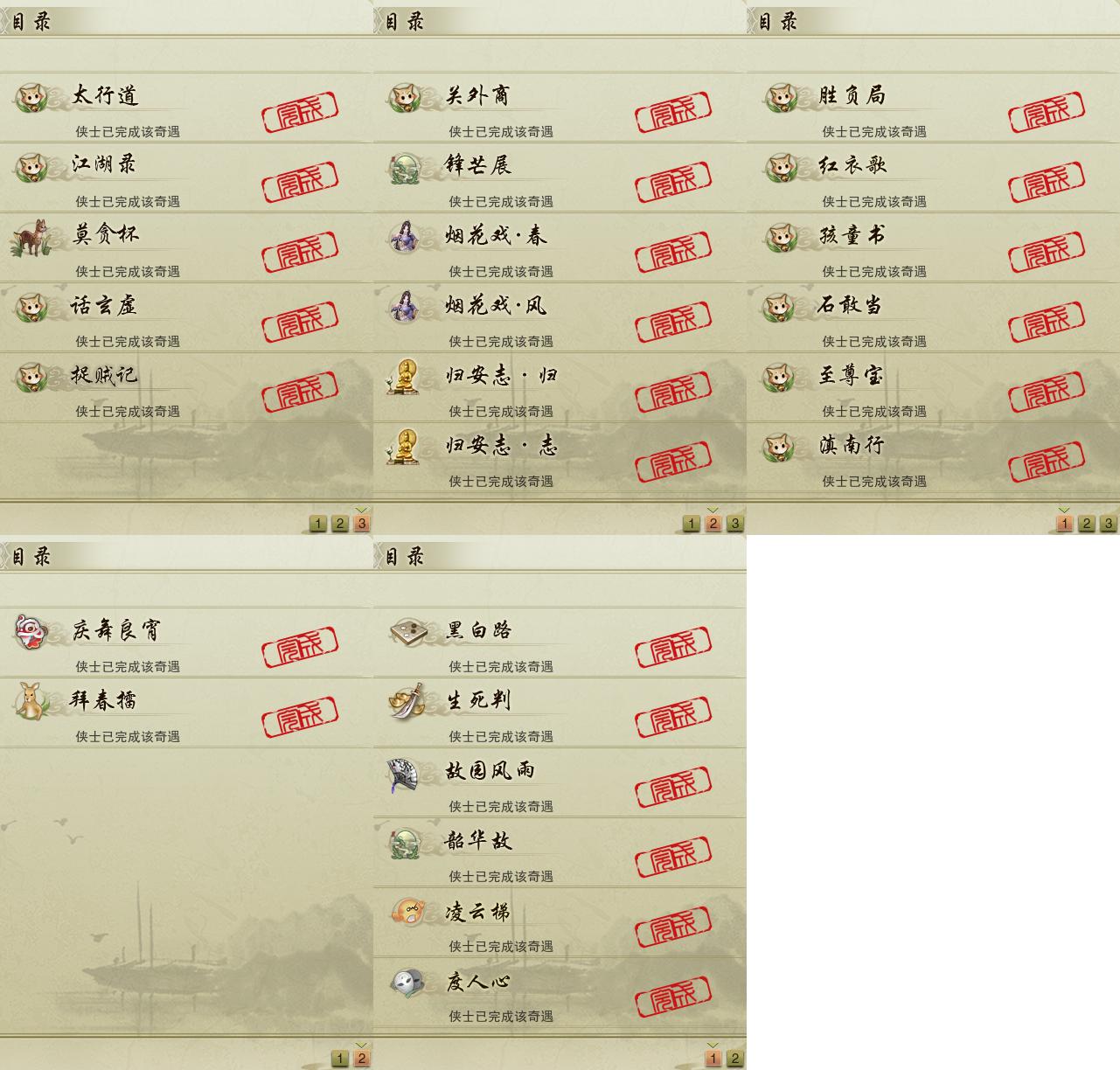Click the mask icon for 度人心
Image resolution: width=1120 pixels, height=1070 pixels.
pyautogui.click(x=407, y=983)
